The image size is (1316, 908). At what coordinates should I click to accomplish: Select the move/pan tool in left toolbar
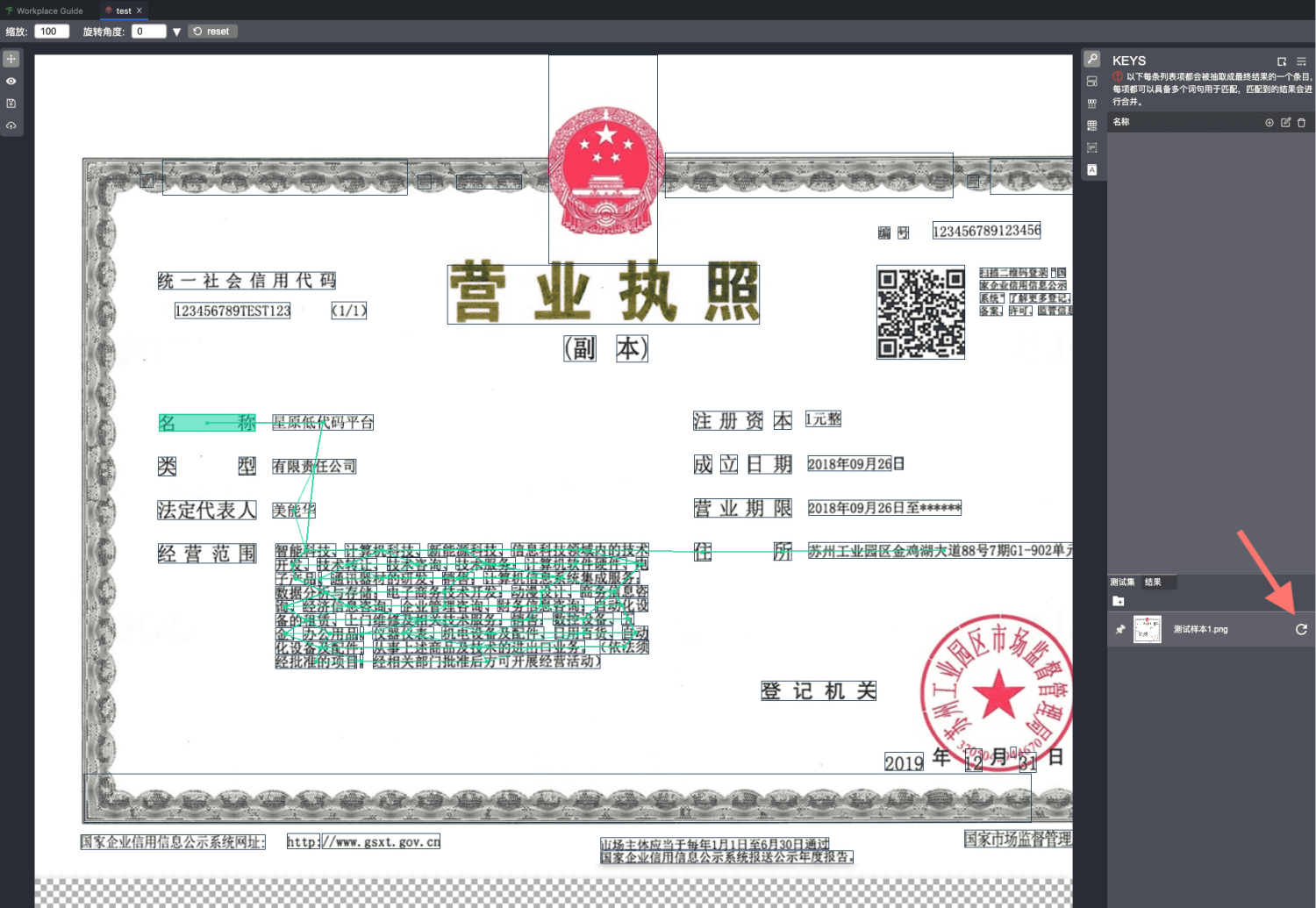11,59
